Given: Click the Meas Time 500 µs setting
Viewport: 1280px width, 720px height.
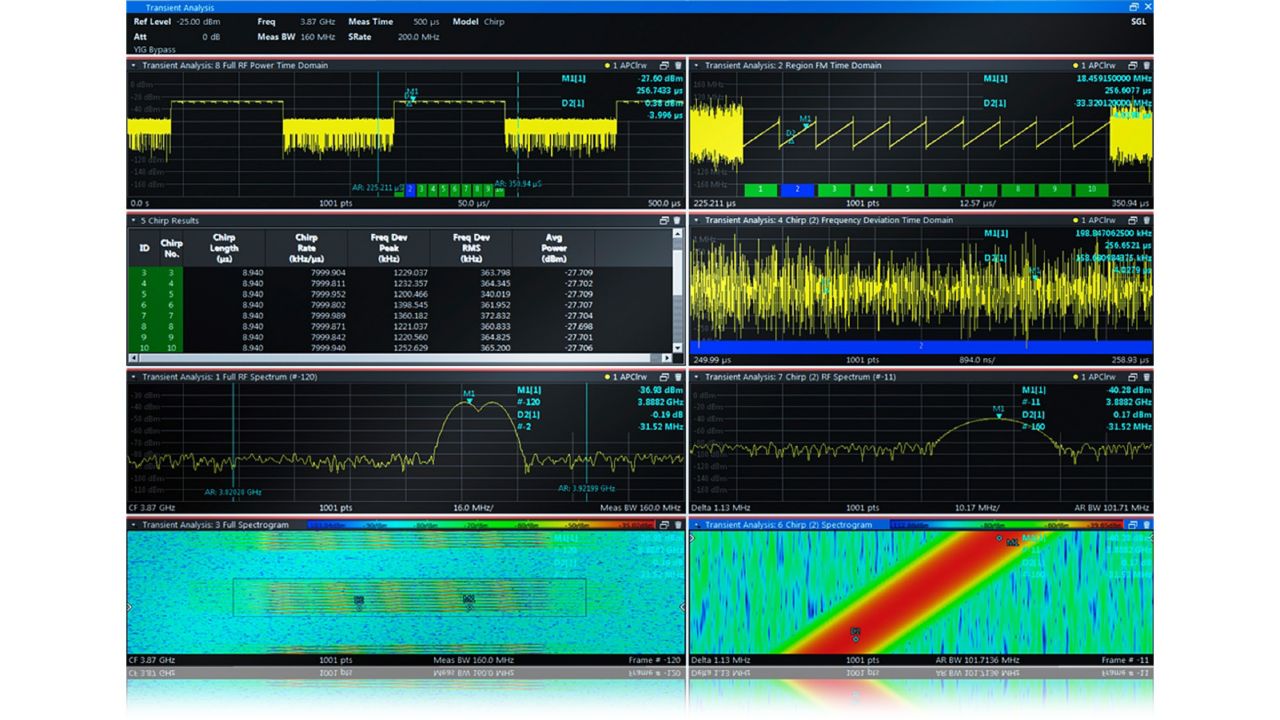Looking at the screenshot, I should tap(393, 22).
